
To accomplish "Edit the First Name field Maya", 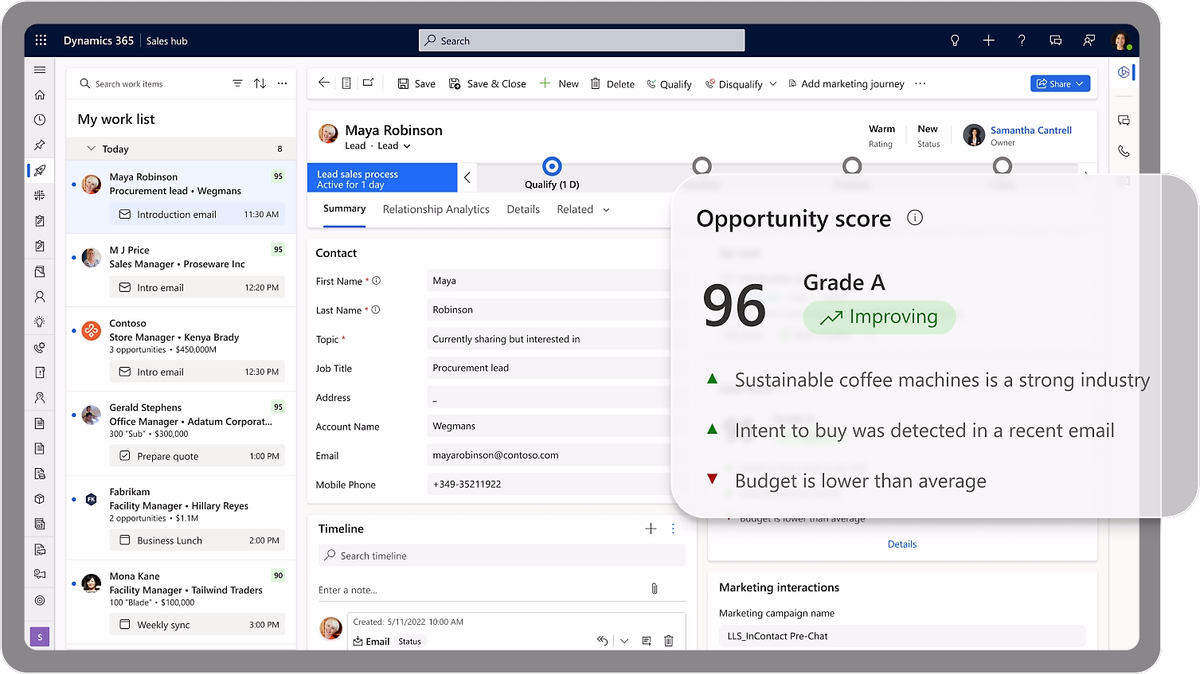I will (x=548, y=281).
